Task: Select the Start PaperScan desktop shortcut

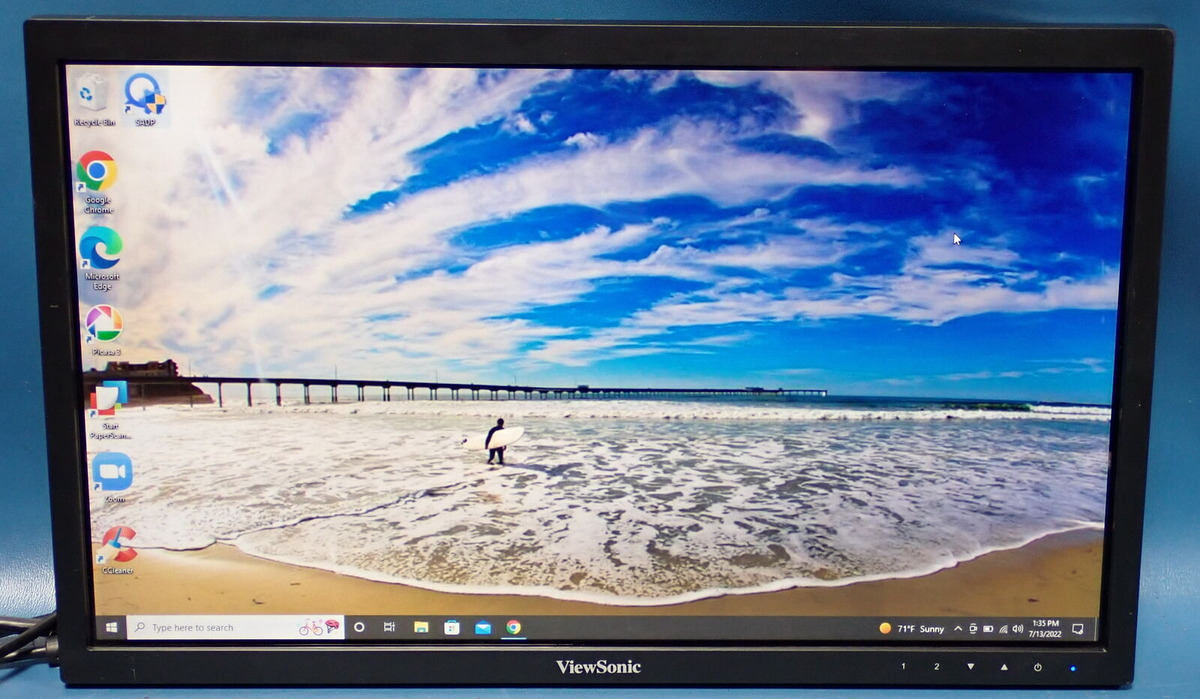Action: [x=108, y=398]
